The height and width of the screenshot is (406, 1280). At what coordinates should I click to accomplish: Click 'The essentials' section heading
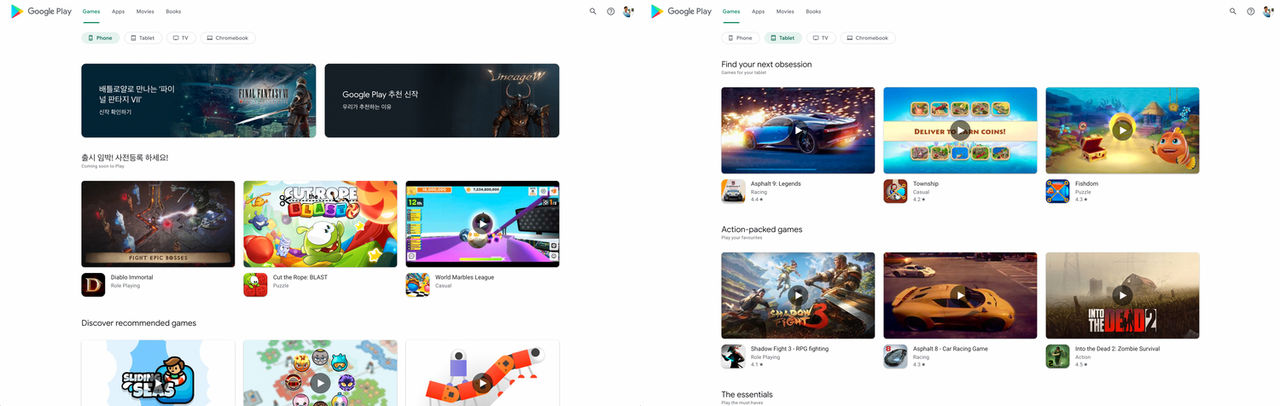coord(747,394)
